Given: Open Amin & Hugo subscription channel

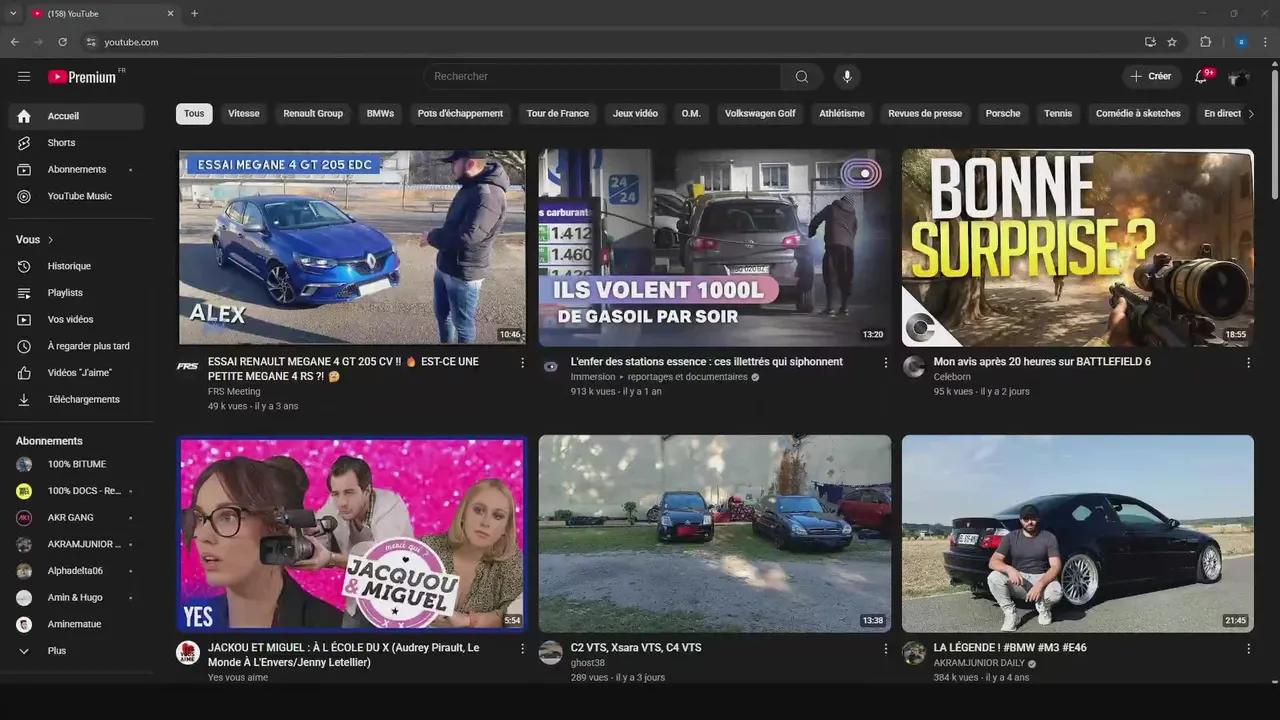Looking at the screenshot, I should coord(76,598).
